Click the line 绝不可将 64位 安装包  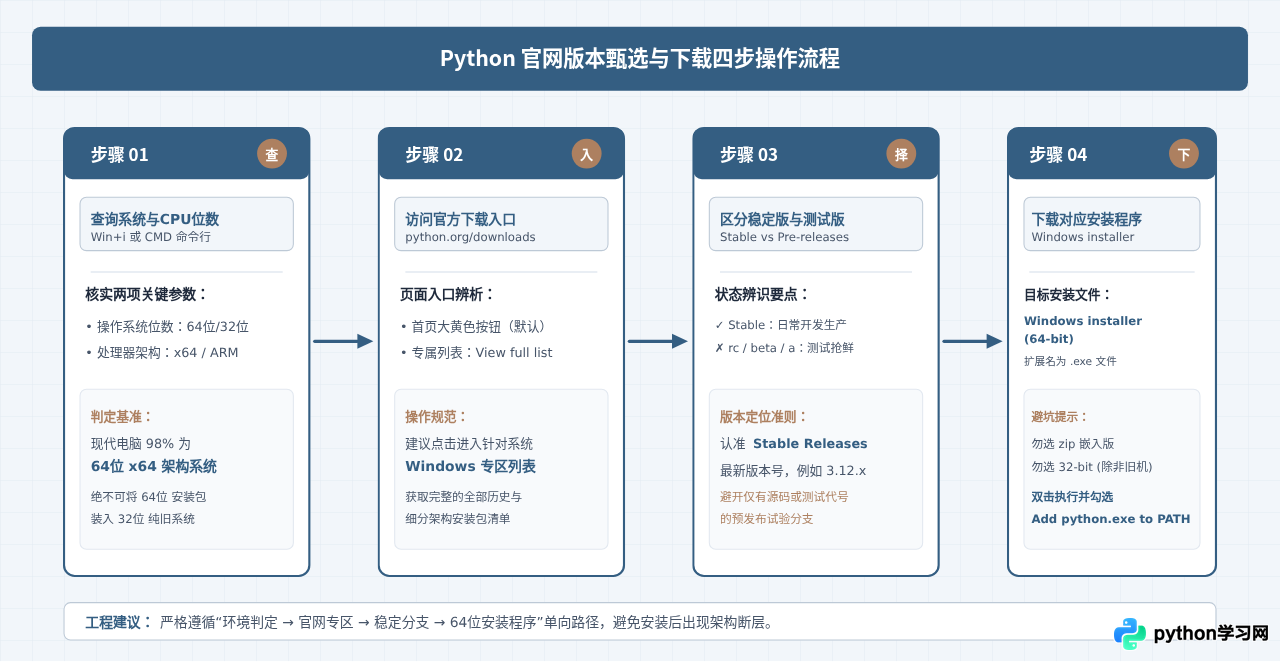(149, 496)
